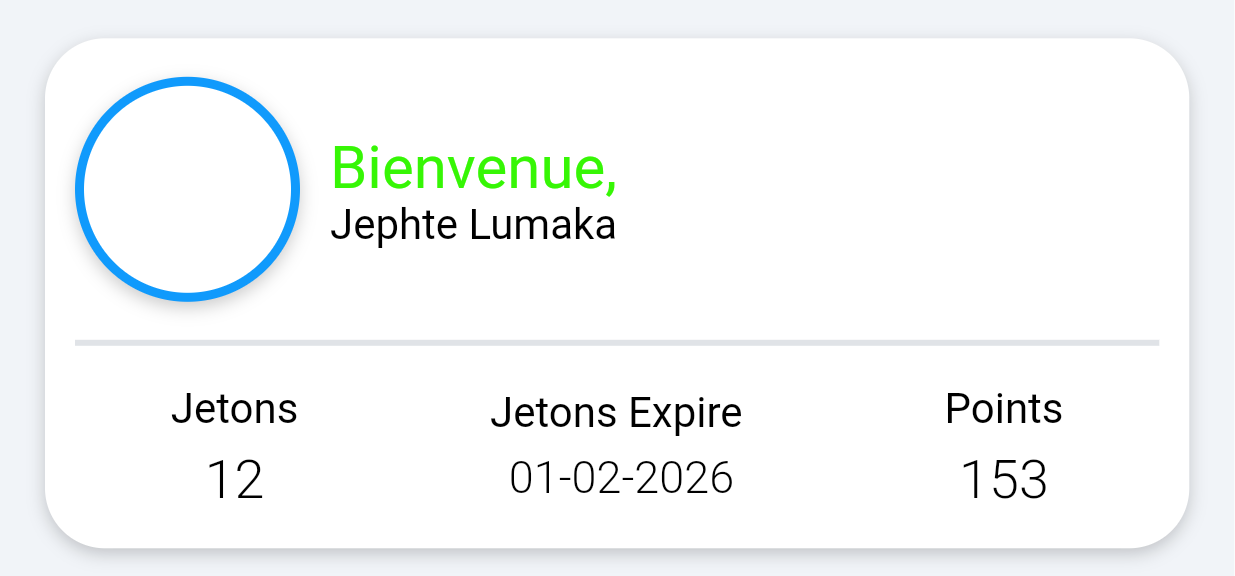Click the Points total of 153

coord(1003,480)
